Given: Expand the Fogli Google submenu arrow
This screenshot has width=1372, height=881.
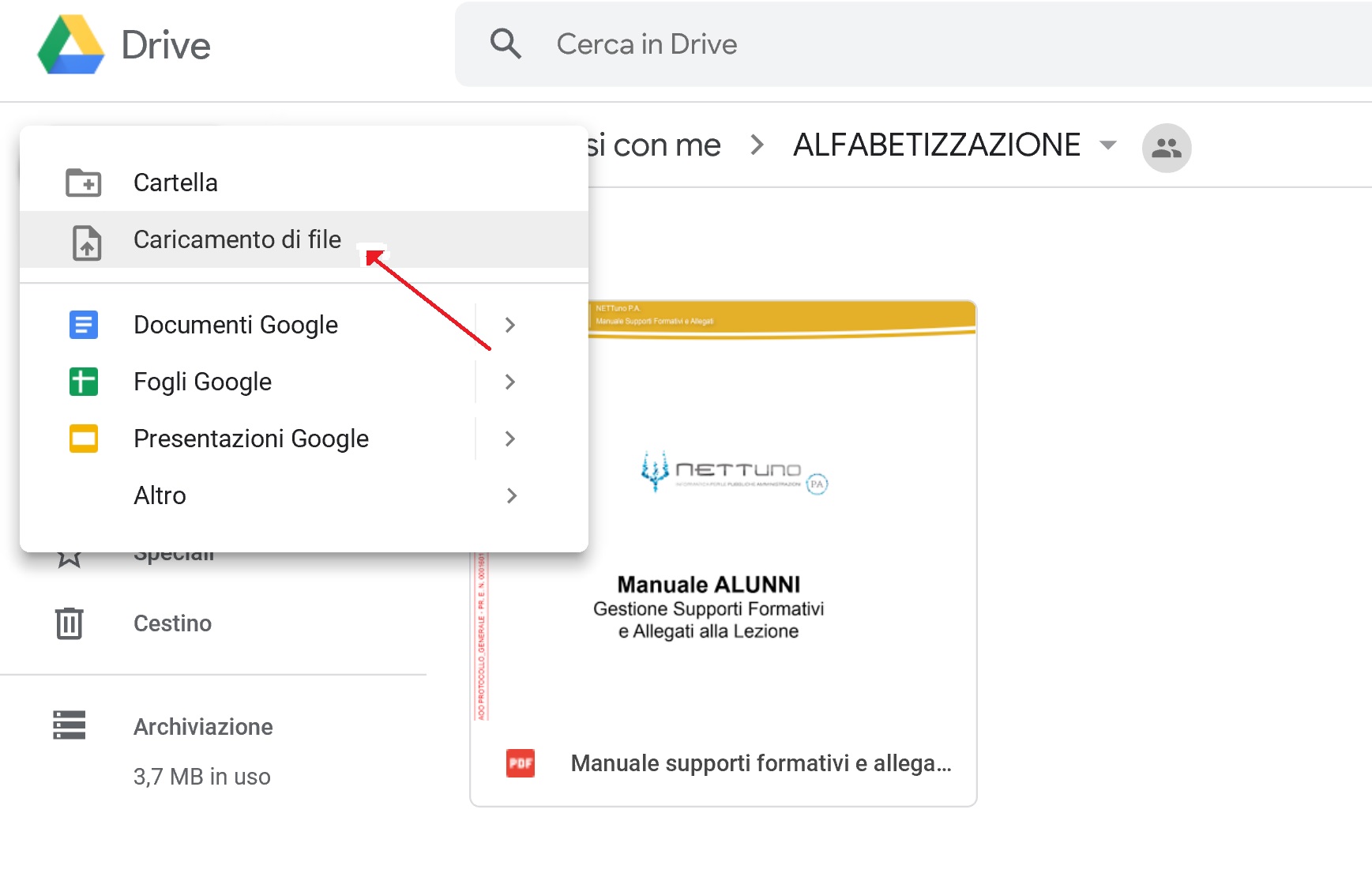Looking at the screenshot, I should point(510,382).
